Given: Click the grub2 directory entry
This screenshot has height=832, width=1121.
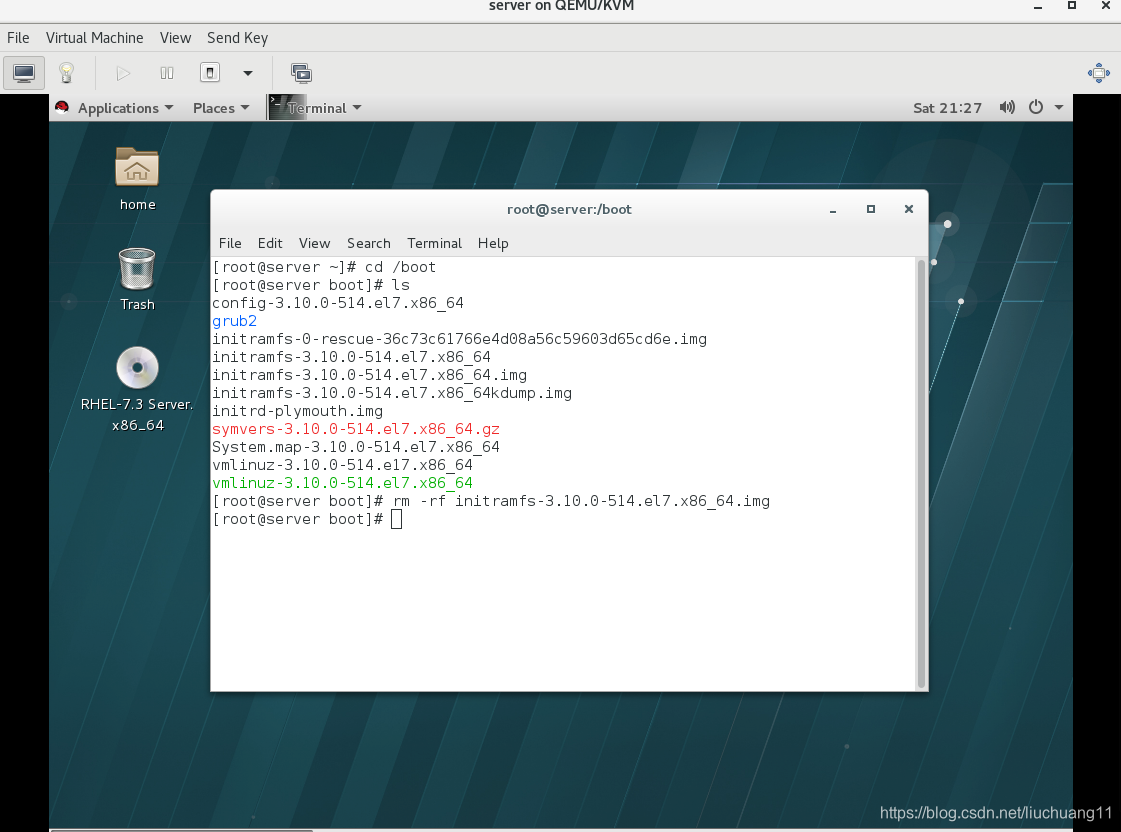Looking at the screenshot, I should pos(234,321).
